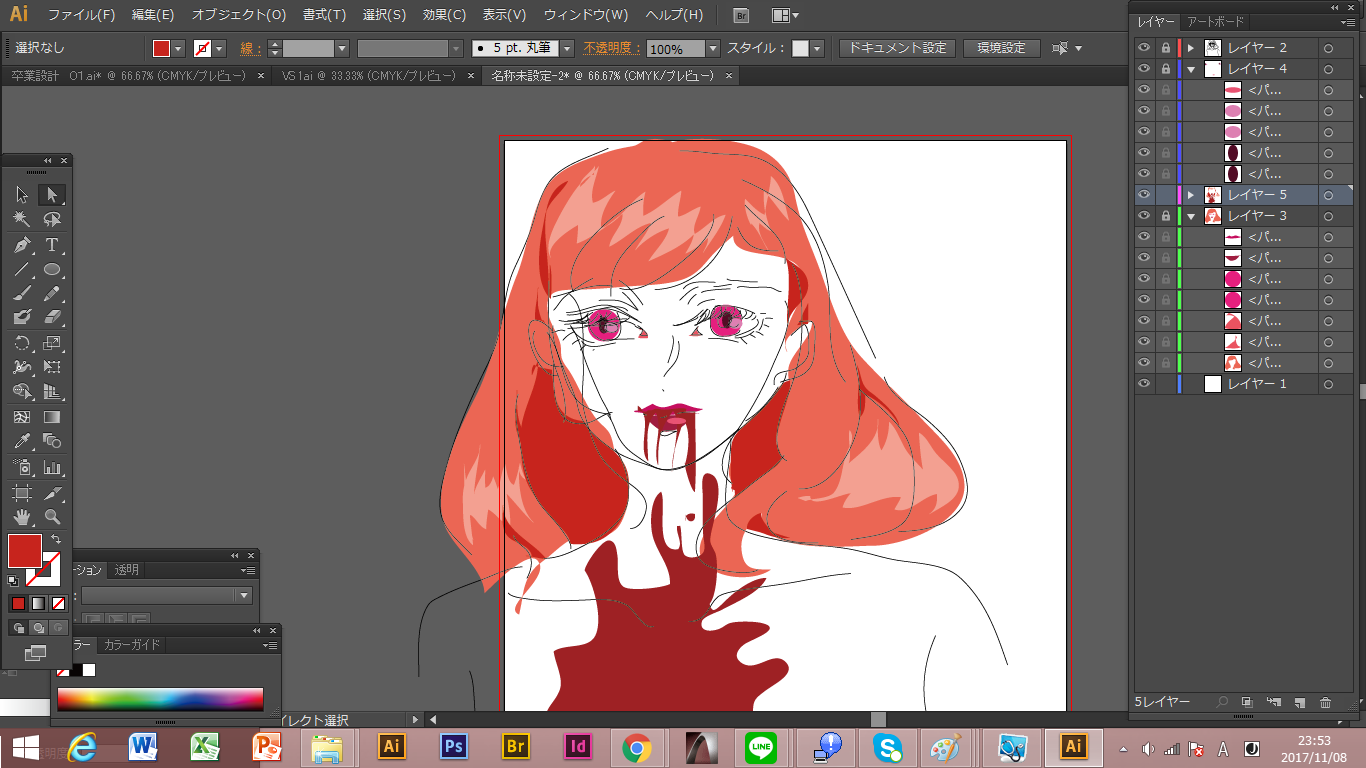Delete selection with Layers panel trash icon
Screen dimensions: 1366x768
[x=1325, y=703]
